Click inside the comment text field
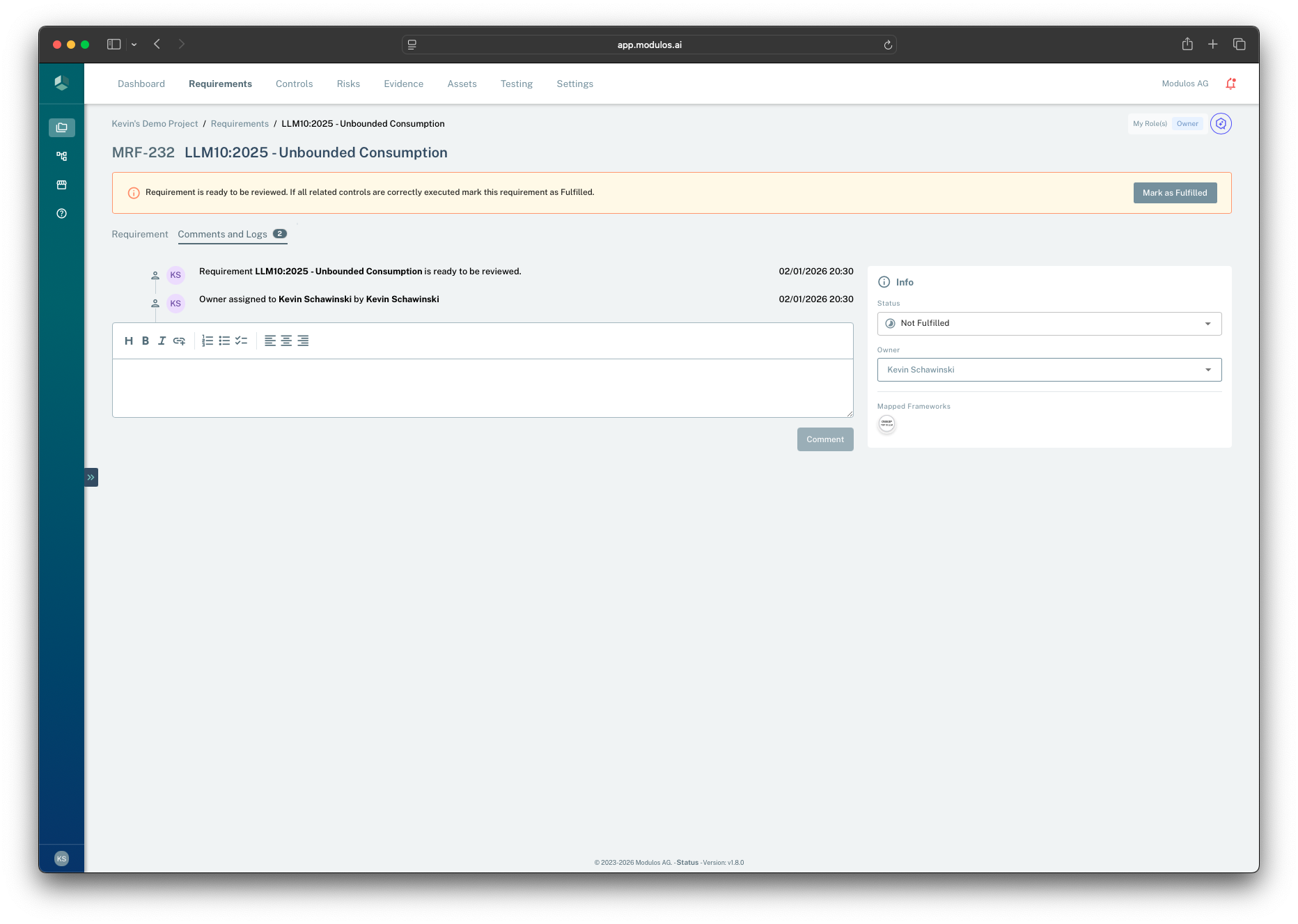Image resolution: width=1298 pixels, height=924 pixels. tap(483, 387)
